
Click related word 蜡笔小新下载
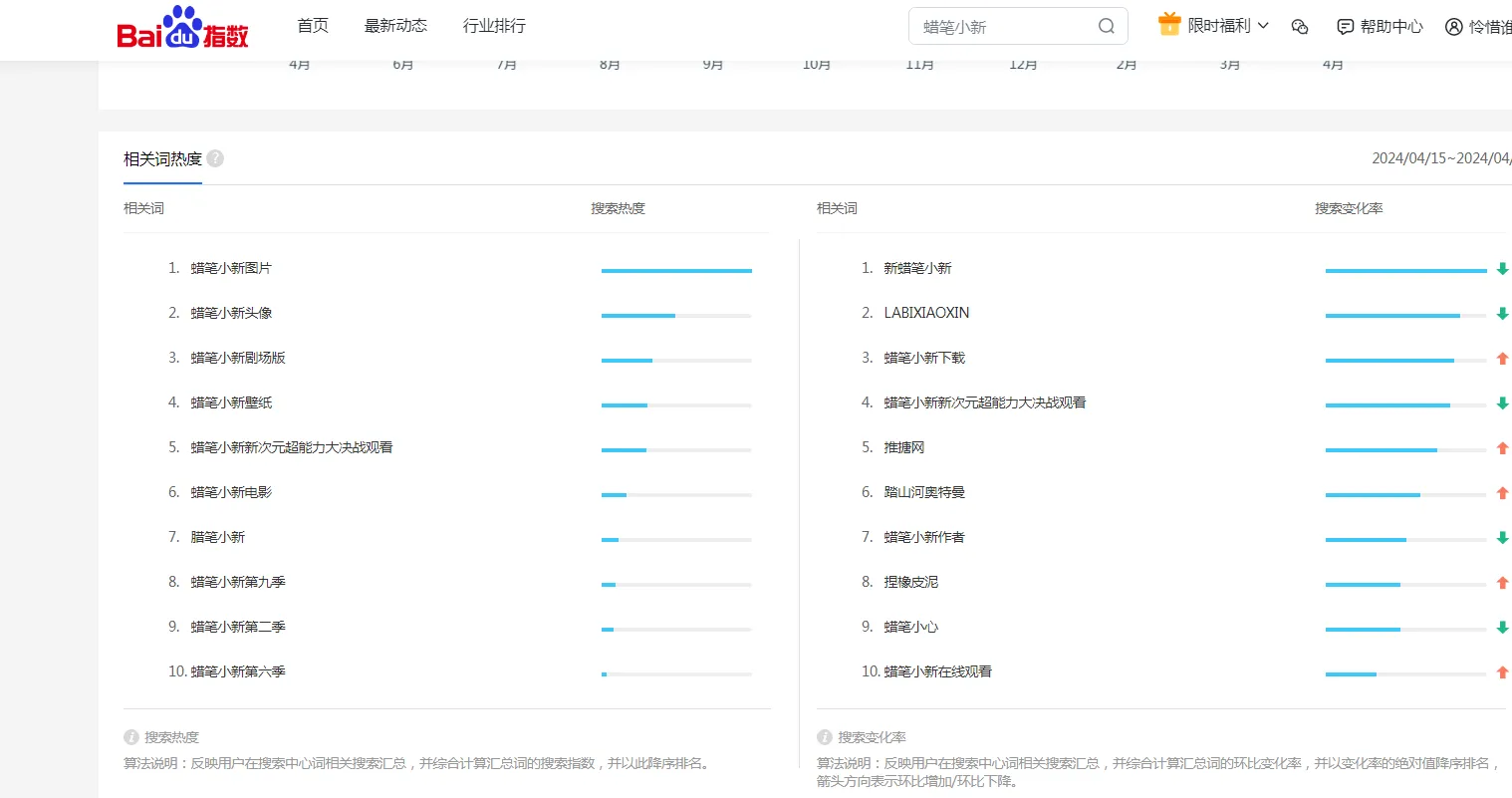pos(924,358)
